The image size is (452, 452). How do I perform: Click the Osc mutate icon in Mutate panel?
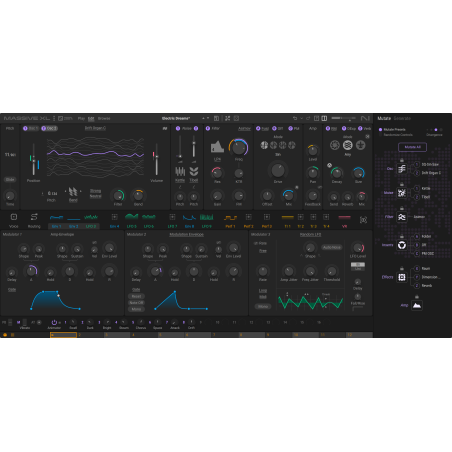pos(402,169)
